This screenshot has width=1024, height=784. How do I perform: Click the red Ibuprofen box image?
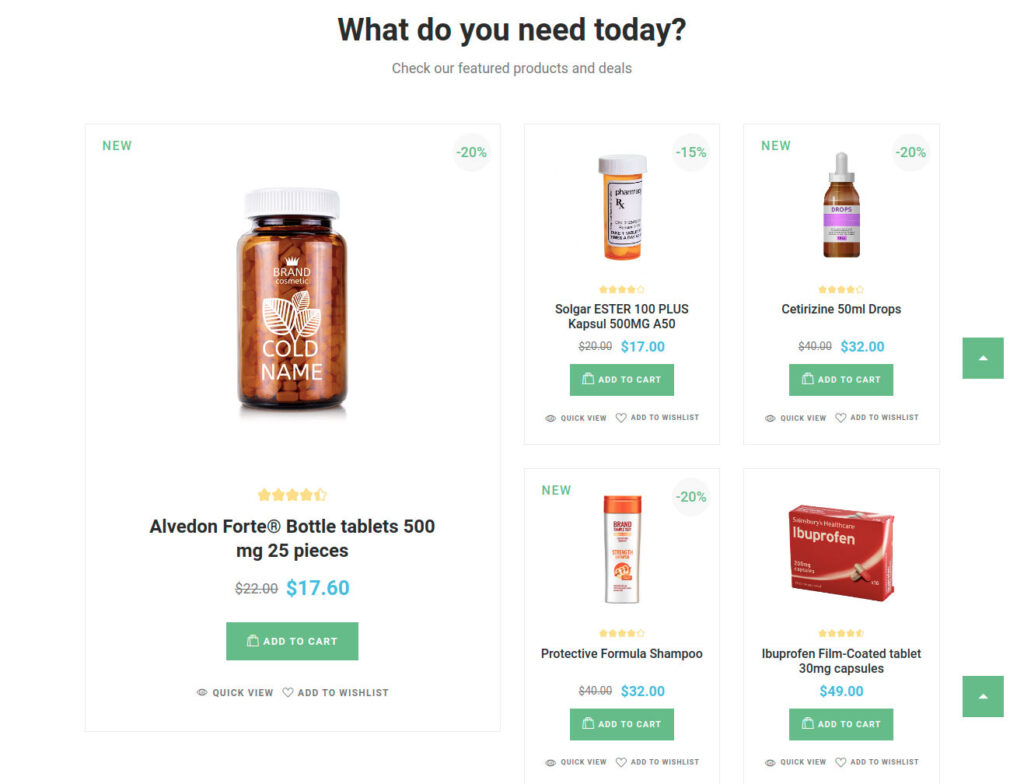pos(841,553)
